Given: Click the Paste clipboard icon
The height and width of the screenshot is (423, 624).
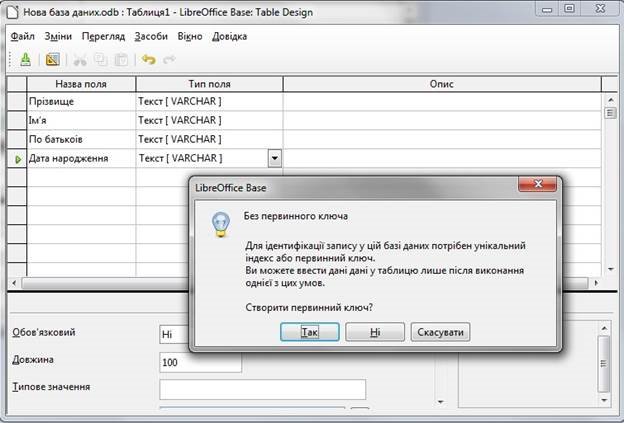Looking at the screenshot, I should coord(121,60).
